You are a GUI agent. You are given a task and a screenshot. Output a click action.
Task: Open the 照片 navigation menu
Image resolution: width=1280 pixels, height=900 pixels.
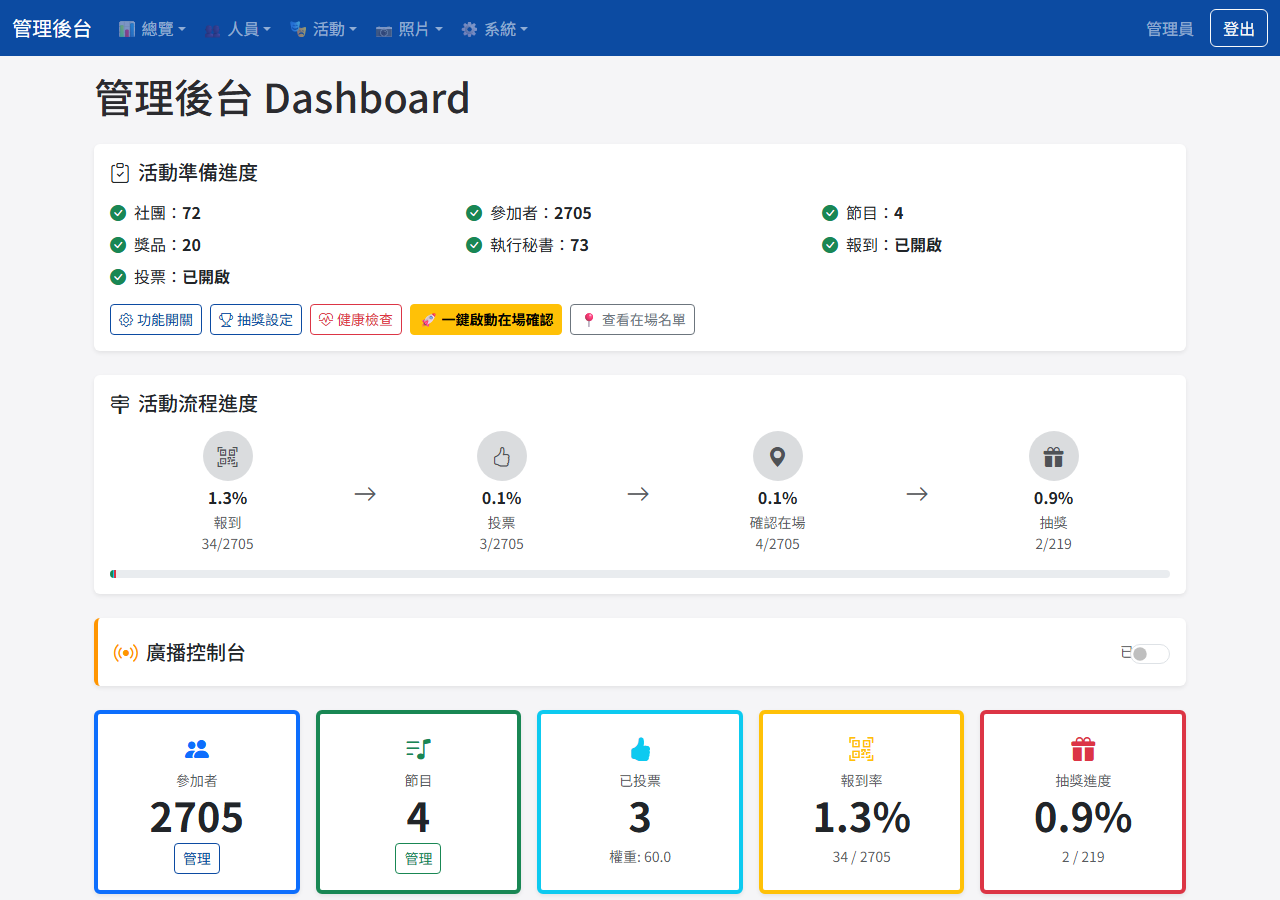409,29
